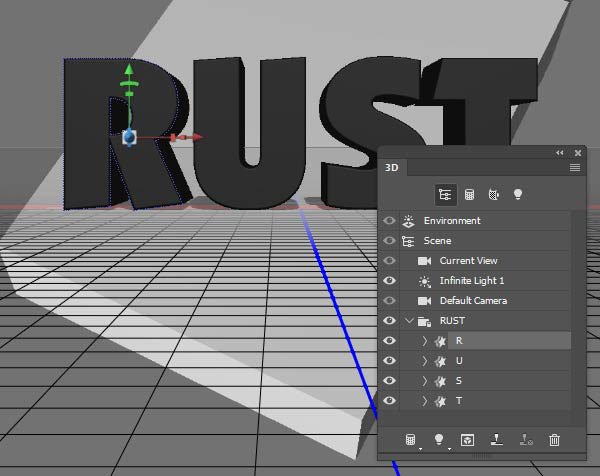Click the green Y-axis arrow on gizmo
The width and height of the screenshot is (600, 476).
129,69
